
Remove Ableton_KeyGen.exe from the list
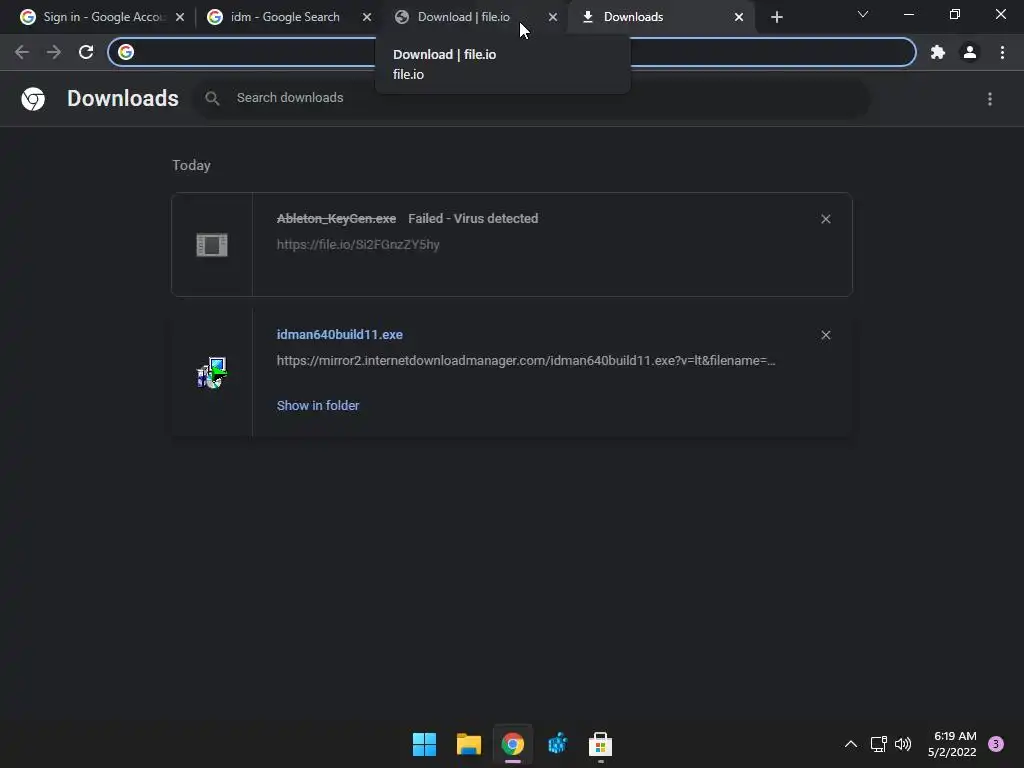pyautogui.click(x=825, y=219)
